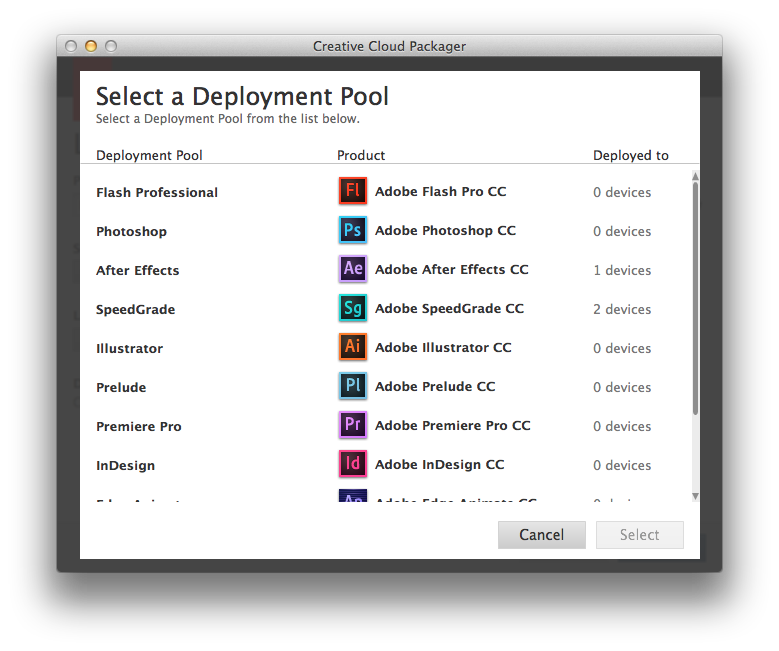Click the Adobe Prelude CC icon
779x651 pixels.
[x=353, y=386]
